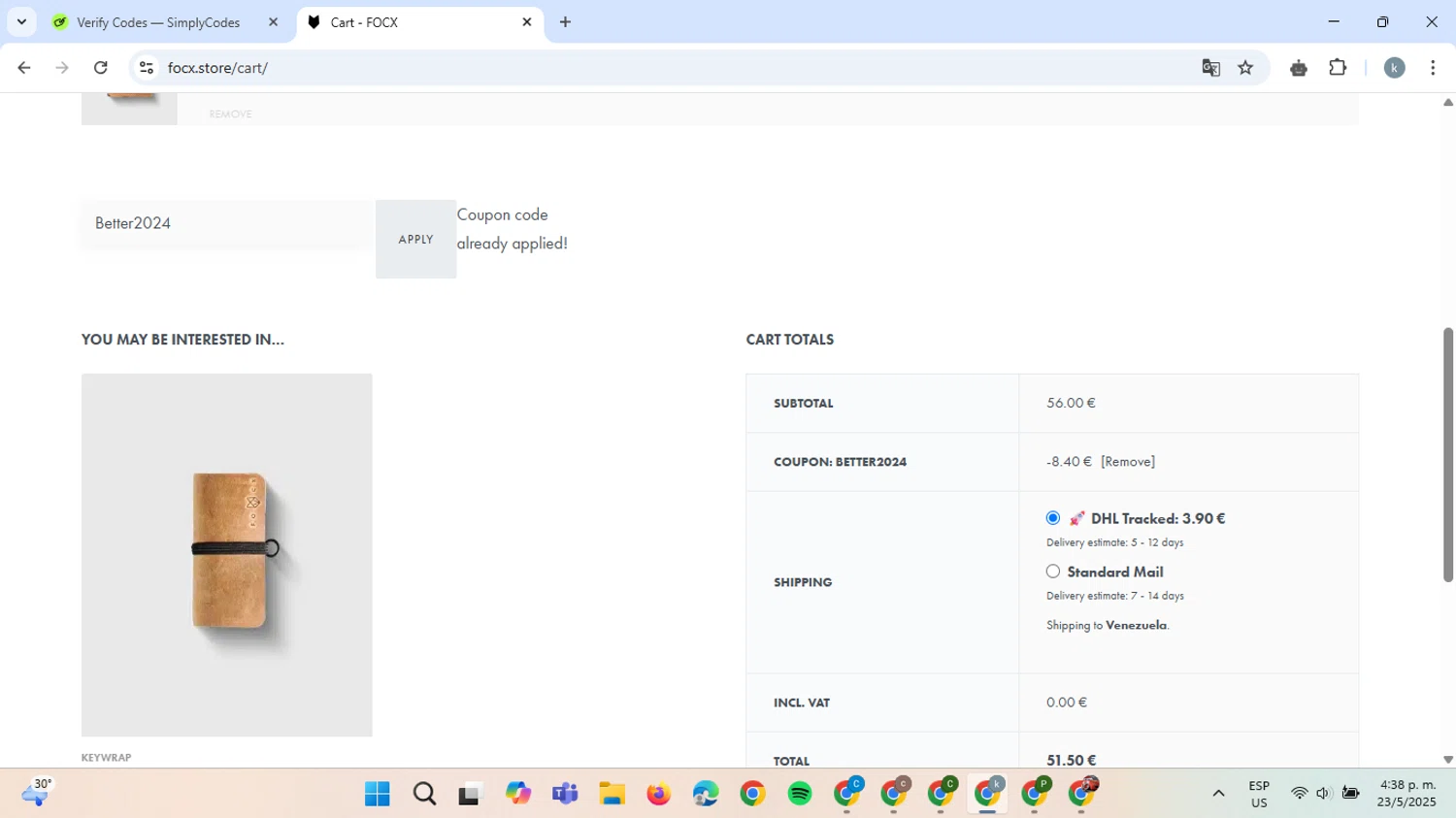1456x818 pixels.
Task: Open Microsoft Teams from taskbar
Action: point(565,795)
